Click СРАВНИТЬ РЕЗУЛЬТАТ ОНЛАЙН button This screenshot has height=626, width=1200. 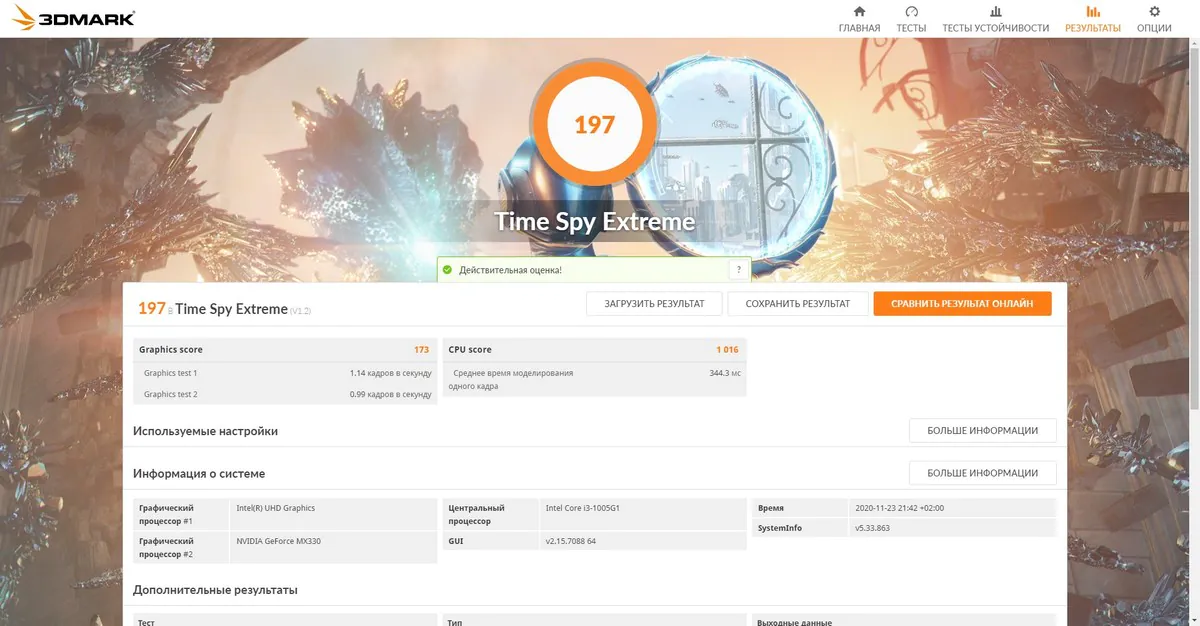[x=962, y=304]
